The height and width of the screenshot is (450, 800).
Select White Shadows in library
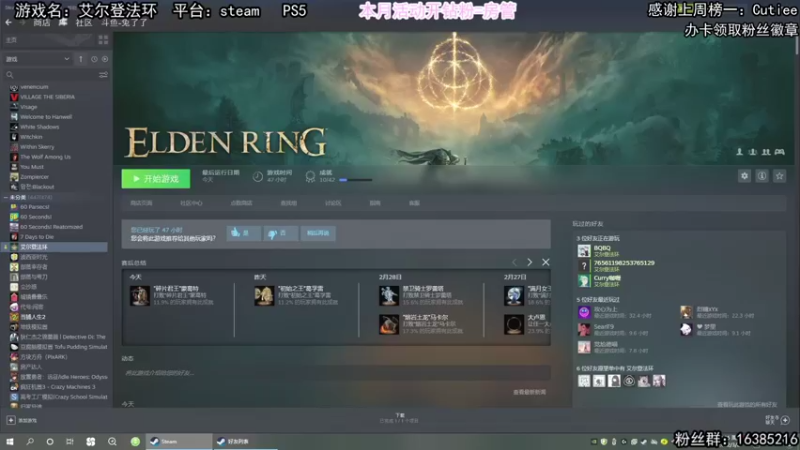(x=39, y=127)
